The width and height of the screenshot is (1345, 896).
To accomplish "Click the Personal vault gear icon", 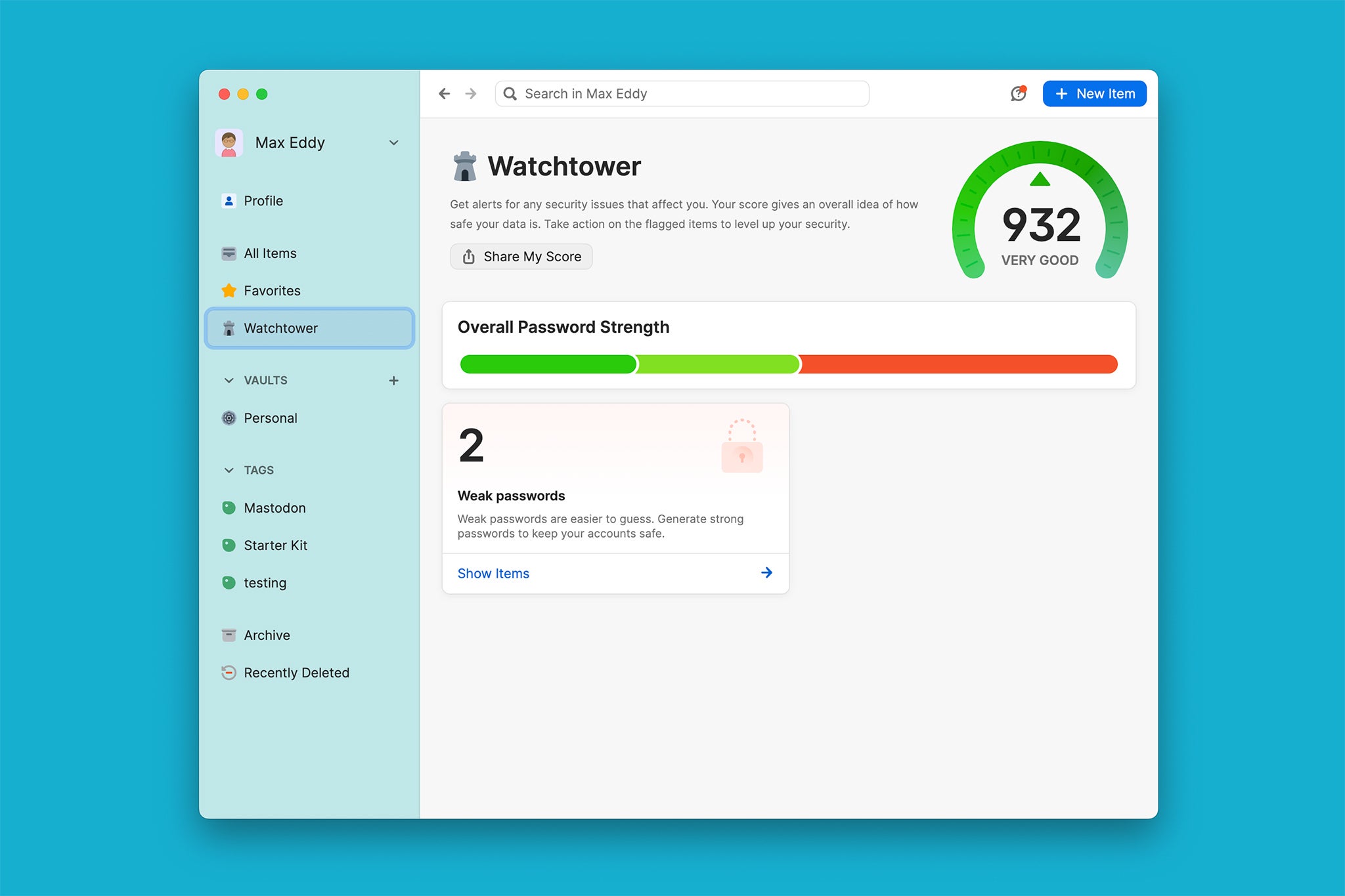I will [x=227, y=418].
